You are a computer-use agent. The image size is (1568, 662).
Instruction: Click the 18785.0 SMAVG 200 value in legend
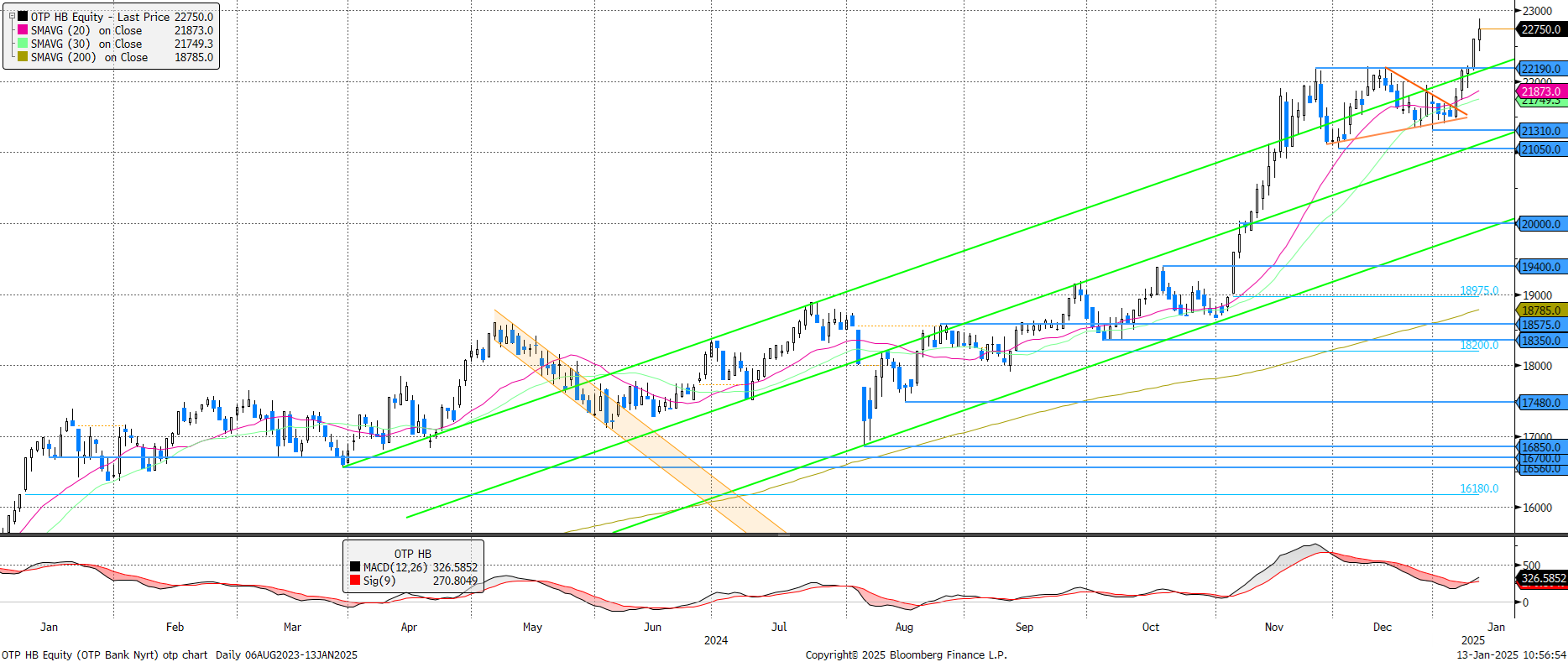pyautogui.click(x=194, y=57)
